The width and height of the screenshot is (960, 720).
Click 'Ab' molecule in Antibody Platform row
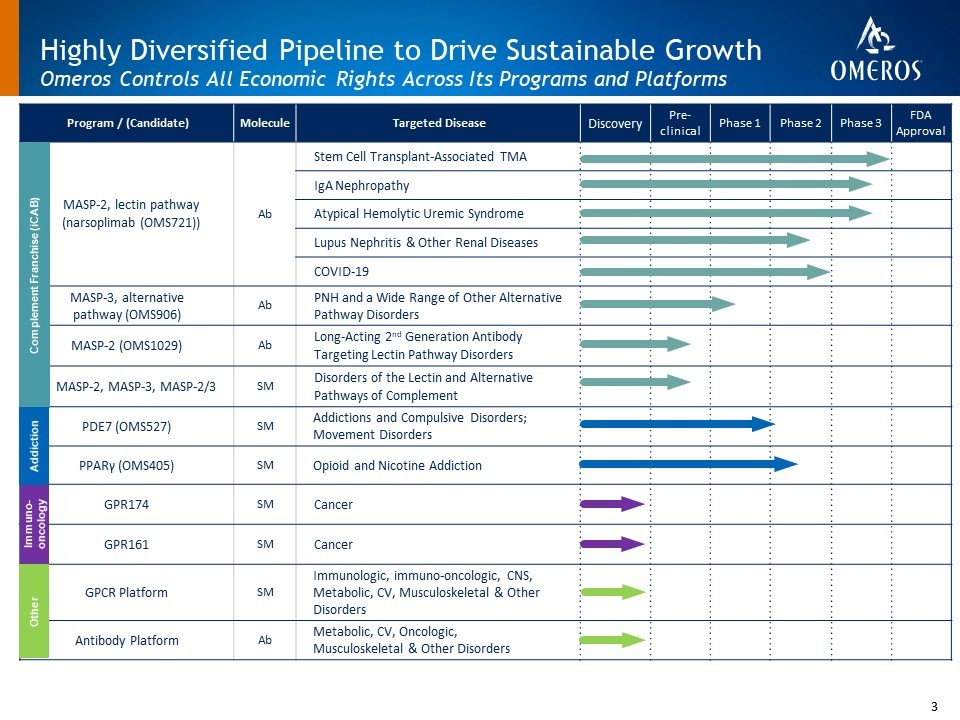[264, 640]
